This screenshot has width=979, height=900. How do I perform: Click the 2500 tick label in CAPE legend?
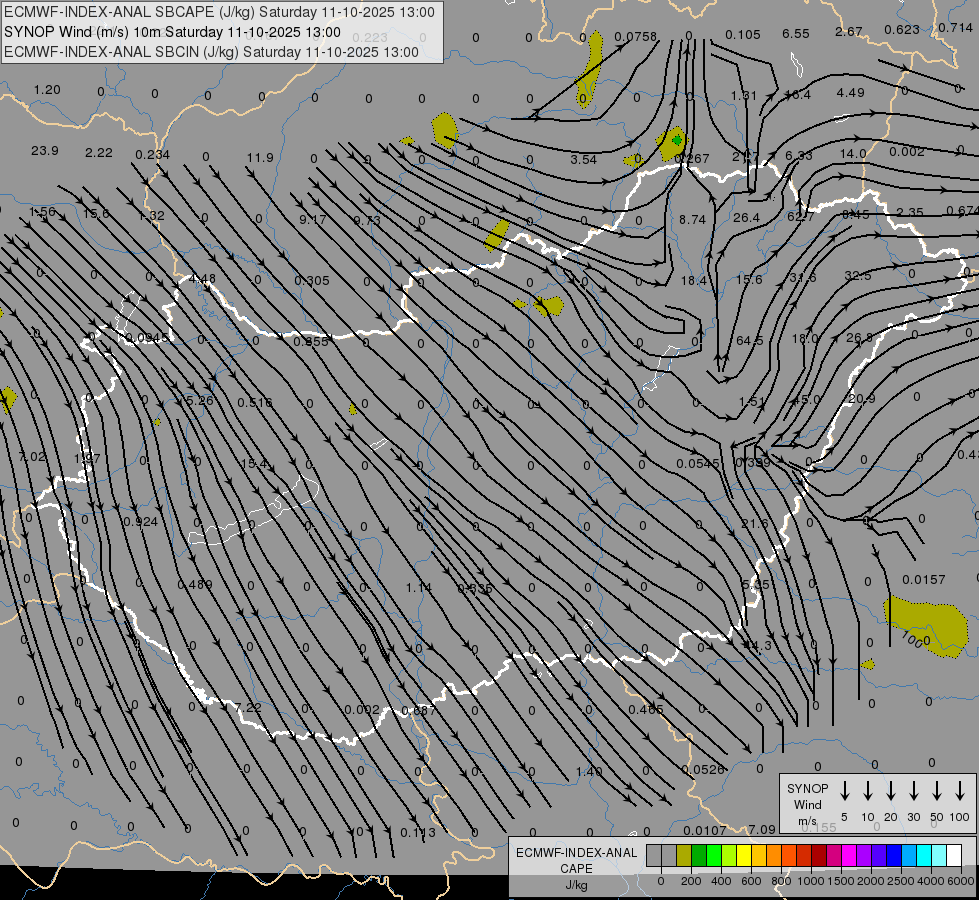(900, 881)
